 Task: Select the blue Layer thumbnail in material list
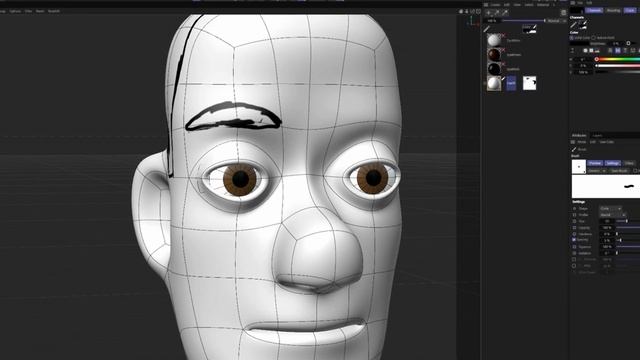[511, 82]
